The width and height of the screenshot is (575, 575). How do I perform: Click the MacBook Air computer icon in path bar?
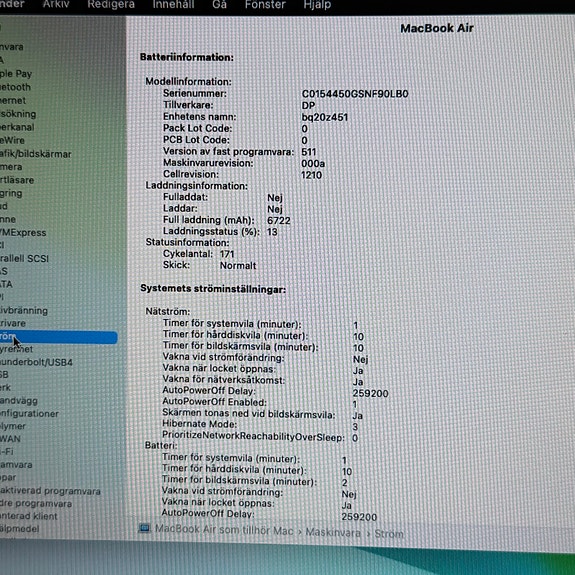144,528
